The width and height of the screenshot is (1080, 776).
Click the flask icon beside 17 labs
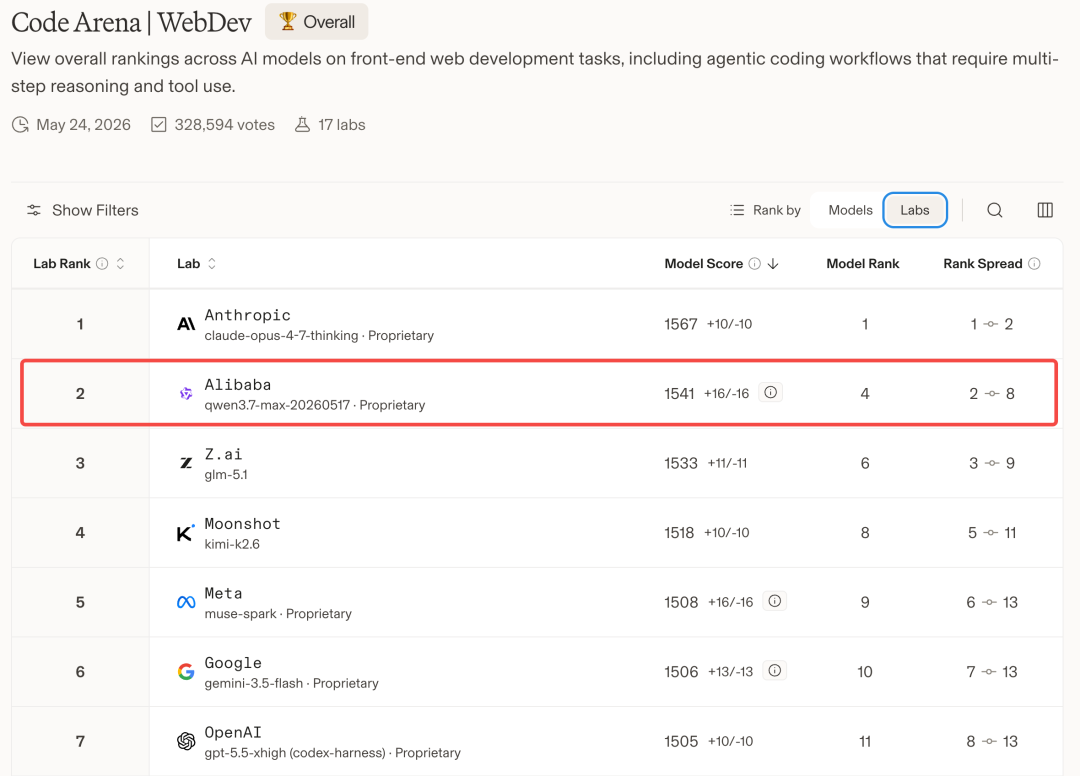(302, 125)
